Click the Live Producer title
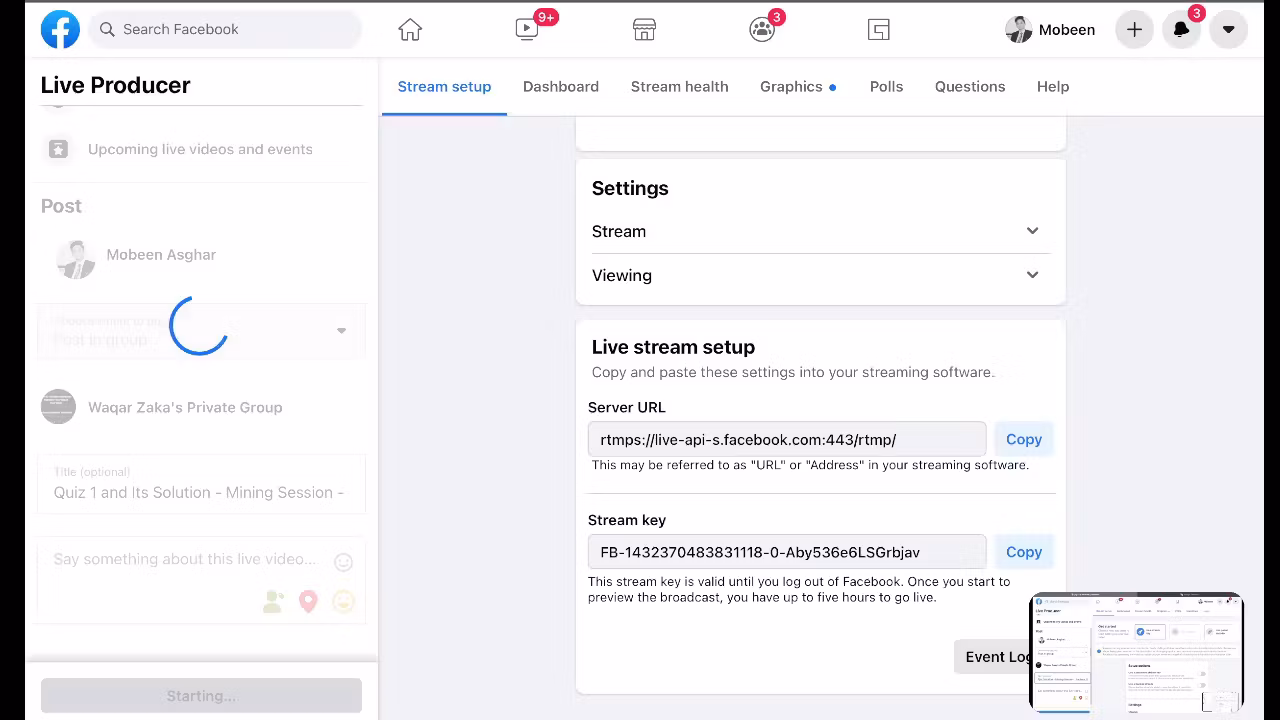1280x720 pixels. (x=116, y=85)
